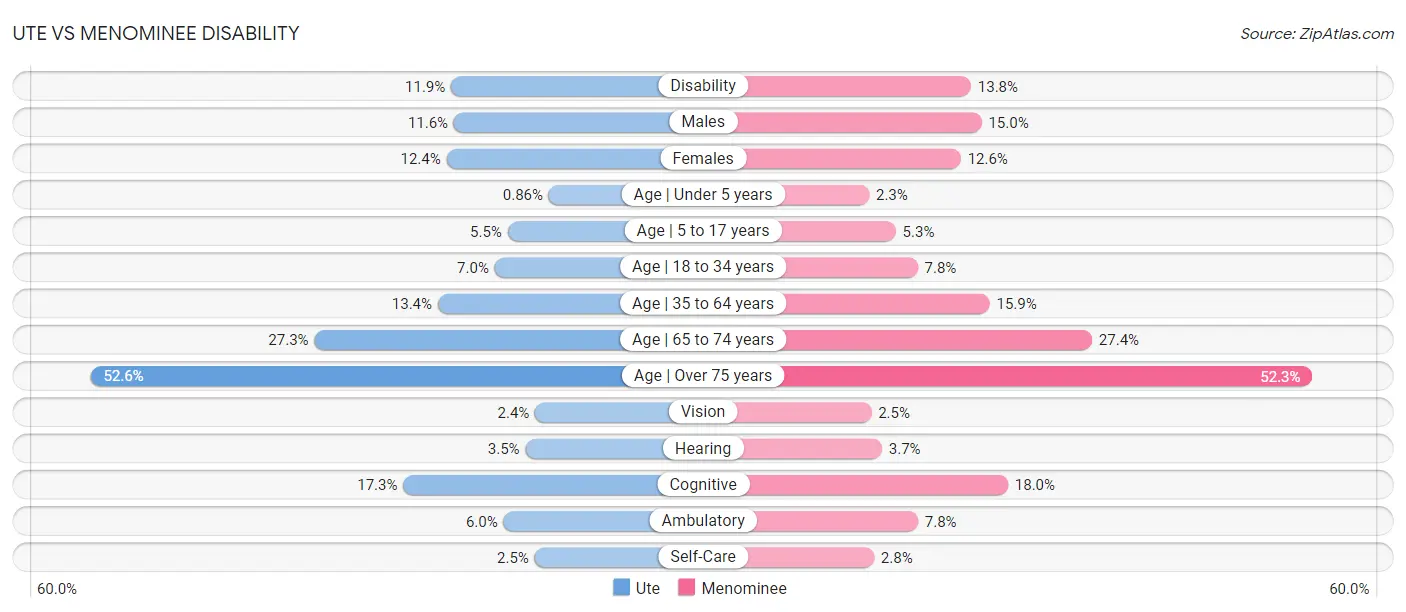Click the Vision category label

[703, 412]
